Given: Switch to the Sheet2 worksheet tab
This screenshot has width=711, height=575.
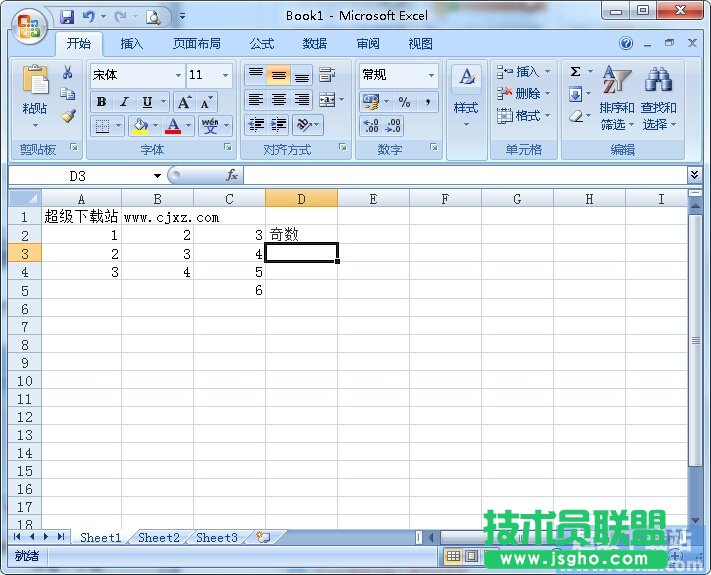Looking at the screenshot, I should pyautogui.click(x=159, y=537).
